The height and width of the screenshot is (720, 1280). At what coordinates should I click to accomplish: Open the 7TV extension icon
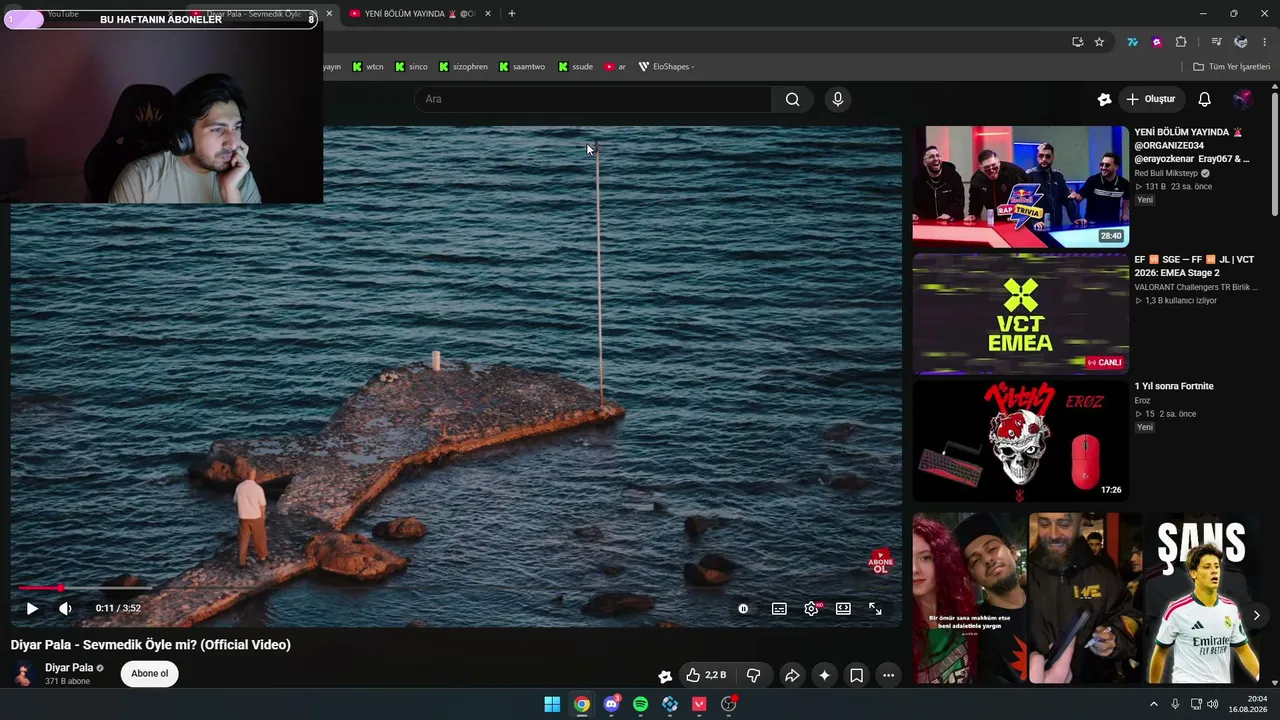pos(1132,42)
